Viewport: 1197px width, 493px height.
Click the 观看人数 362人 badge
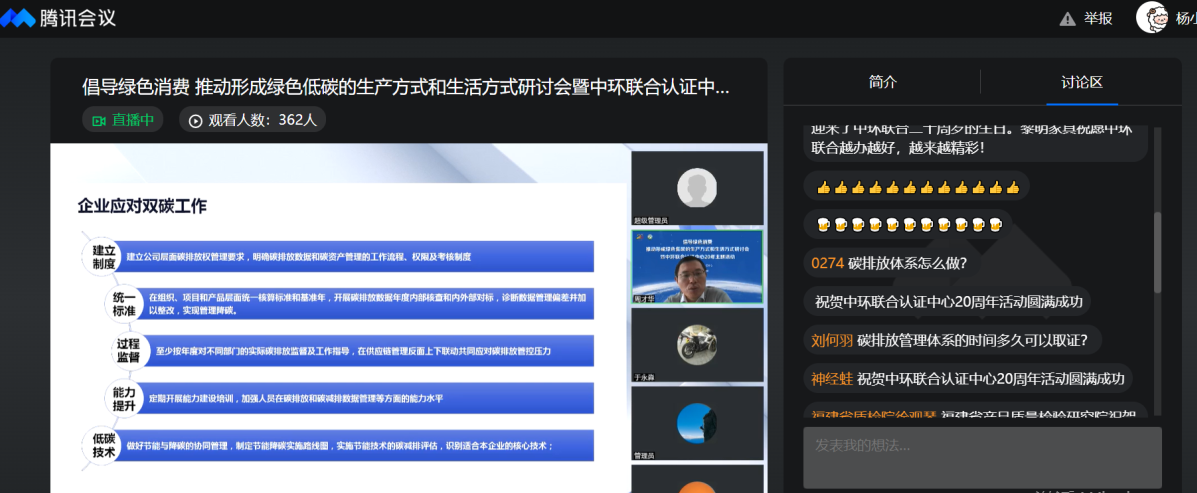253,120
